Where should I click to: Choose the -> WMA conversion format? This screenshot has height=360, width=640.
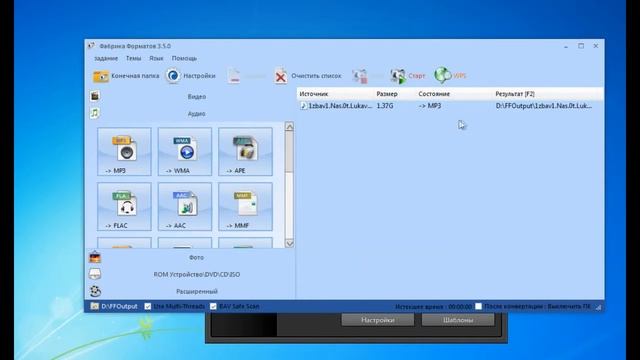184,151
